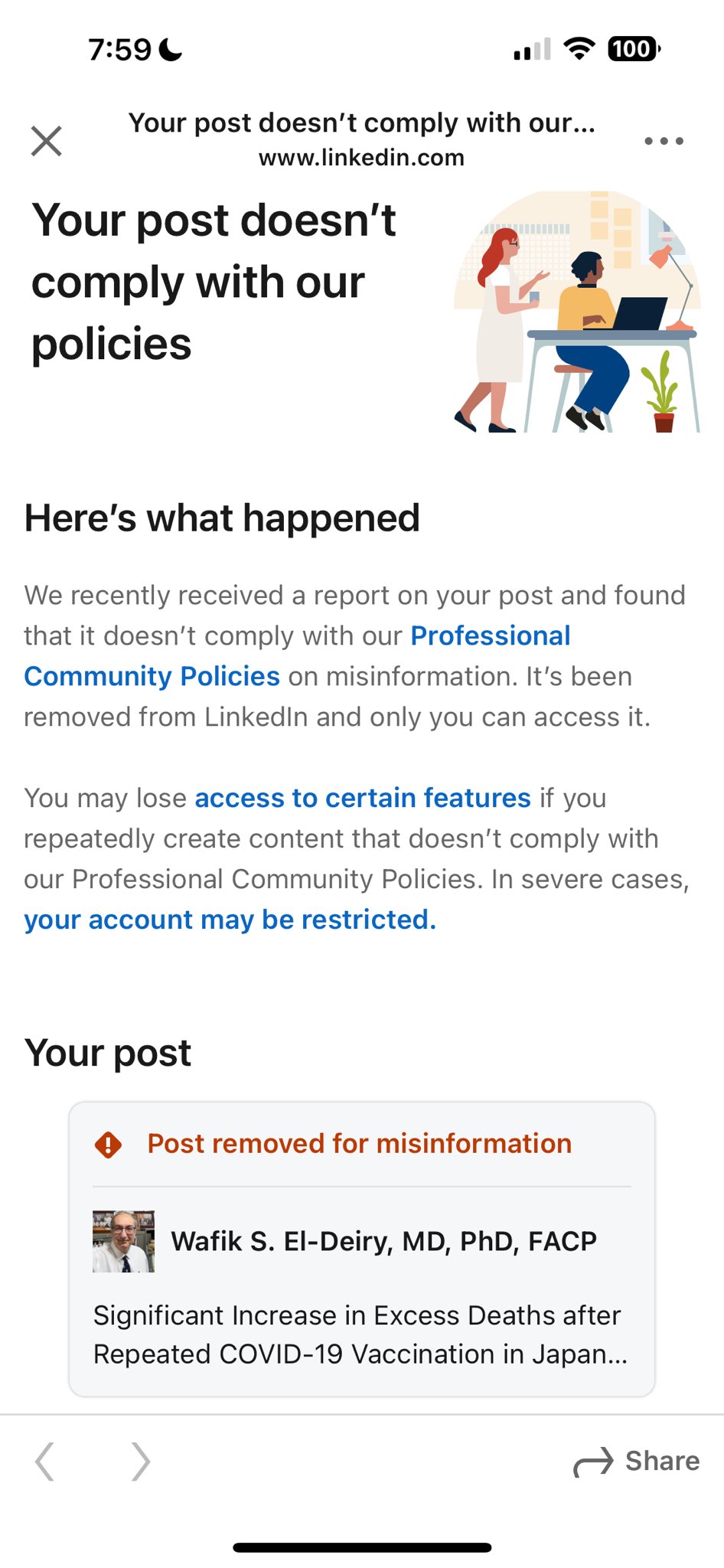Open the 'access to certain features' link
The width and height of the screenshot is (724, 1568).
point(363,798)
